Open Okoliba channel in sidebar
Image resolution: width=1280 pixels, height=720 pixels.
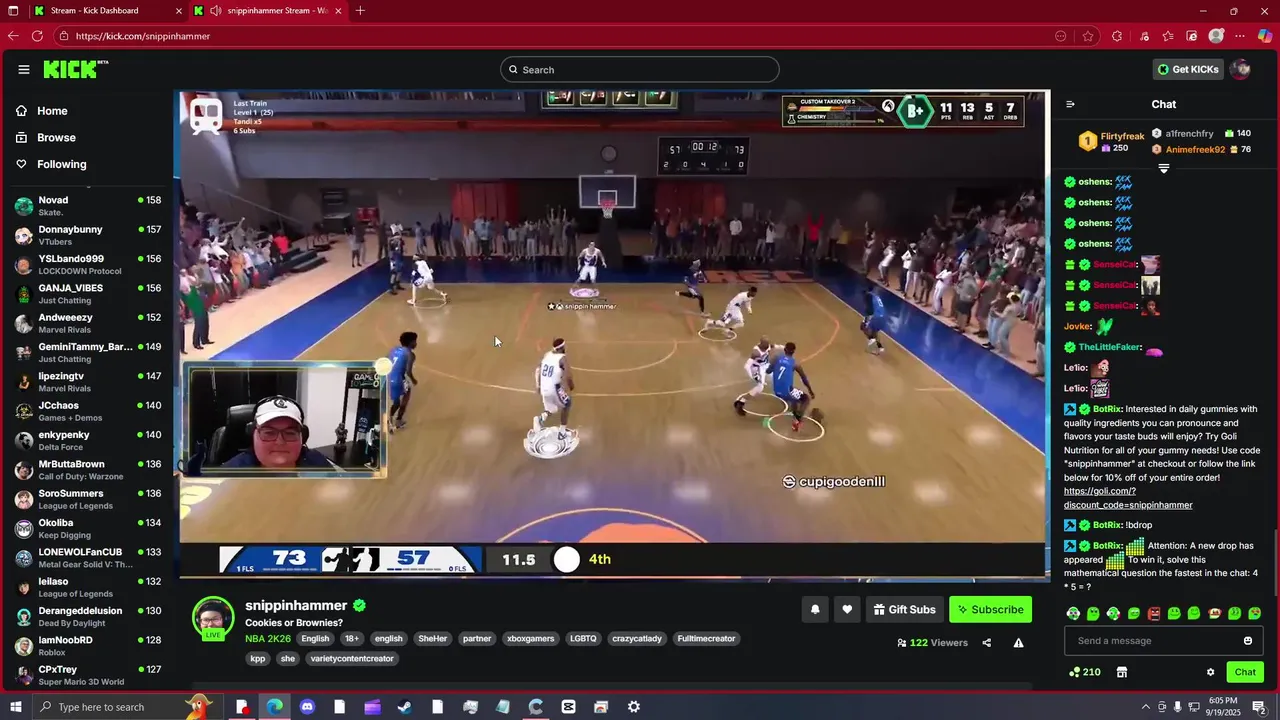pos(88,528)
